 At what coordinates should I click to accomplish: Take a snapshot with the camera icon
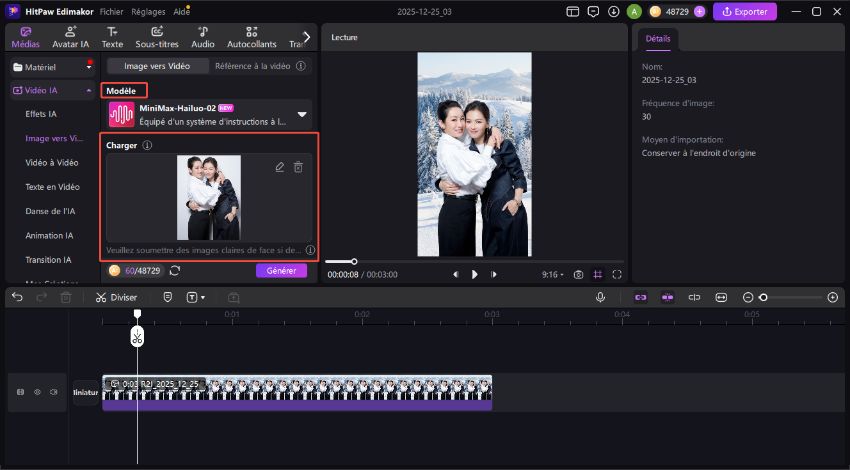[x=577, y=274]
